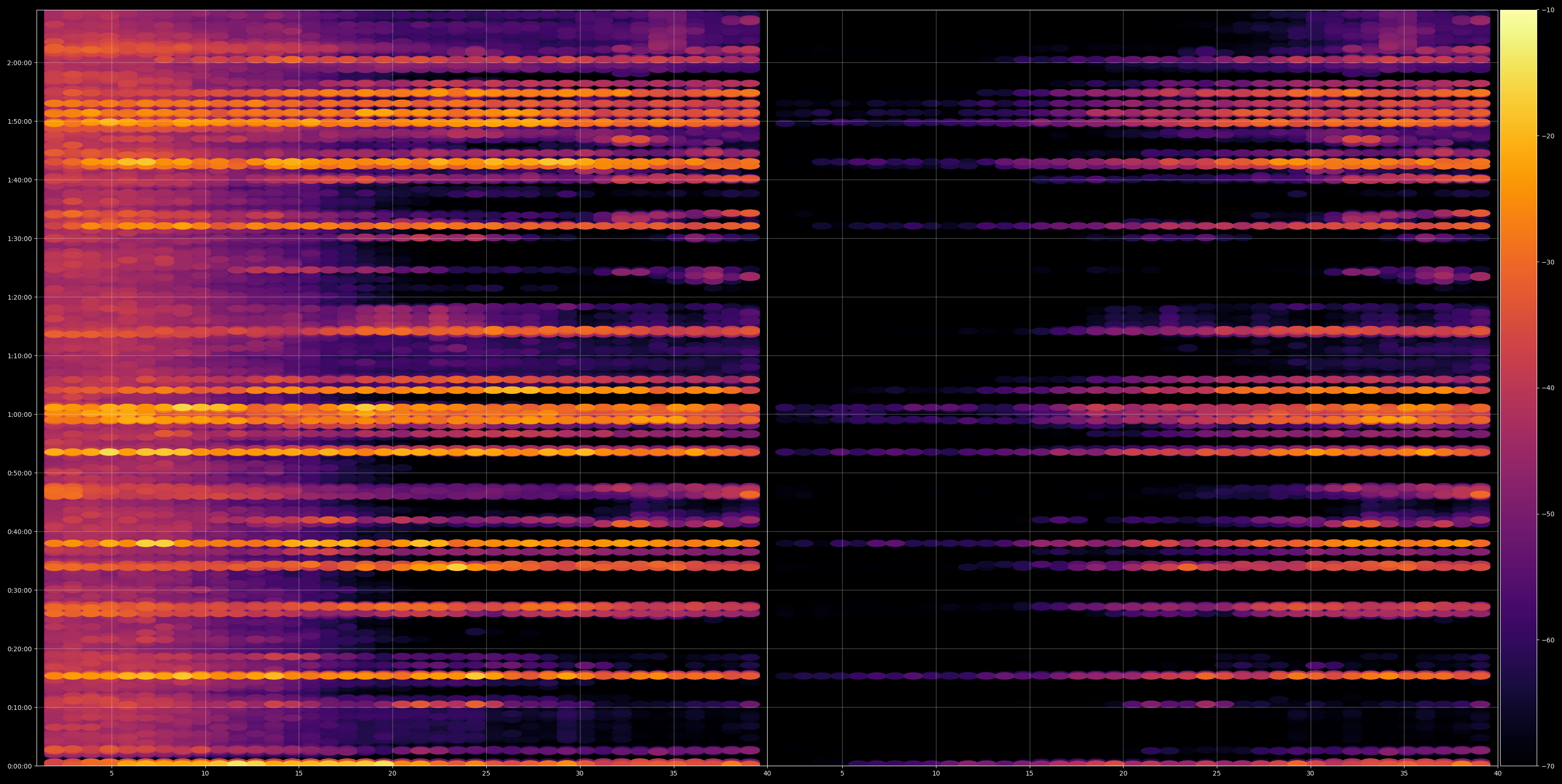Pick x-axis label 20 of the right heatmap
The height and width of the screenshot is (784, 1562).
point(1123,774)
